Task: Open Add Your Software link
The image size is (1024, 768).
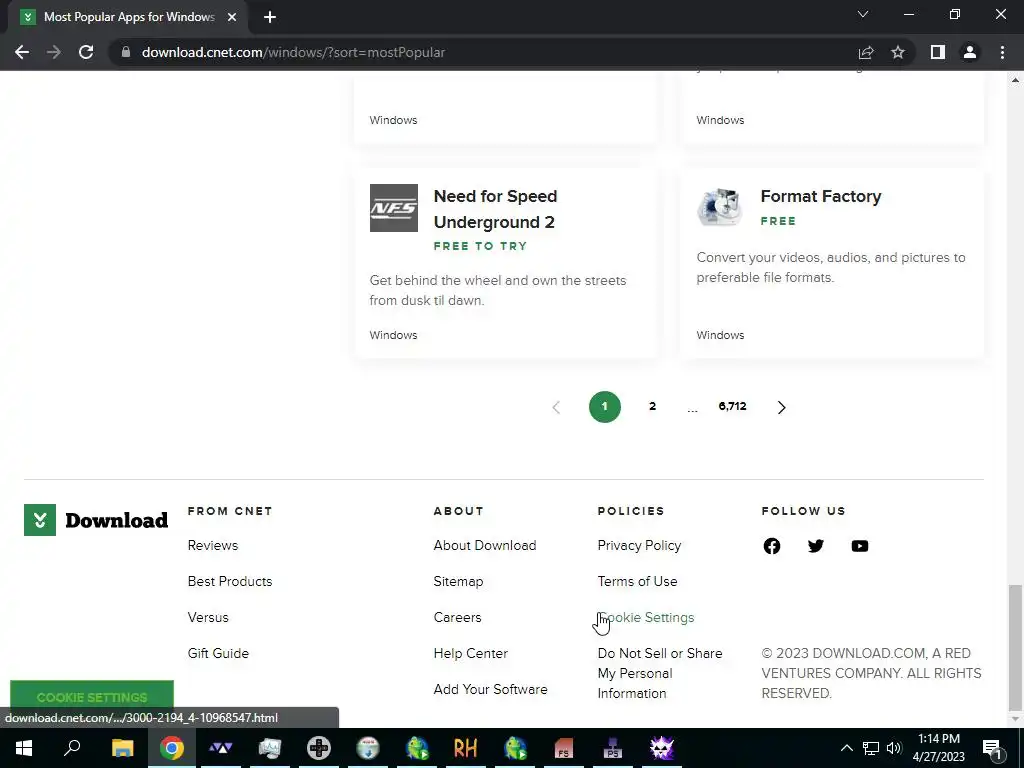Action: coord(490,689)
